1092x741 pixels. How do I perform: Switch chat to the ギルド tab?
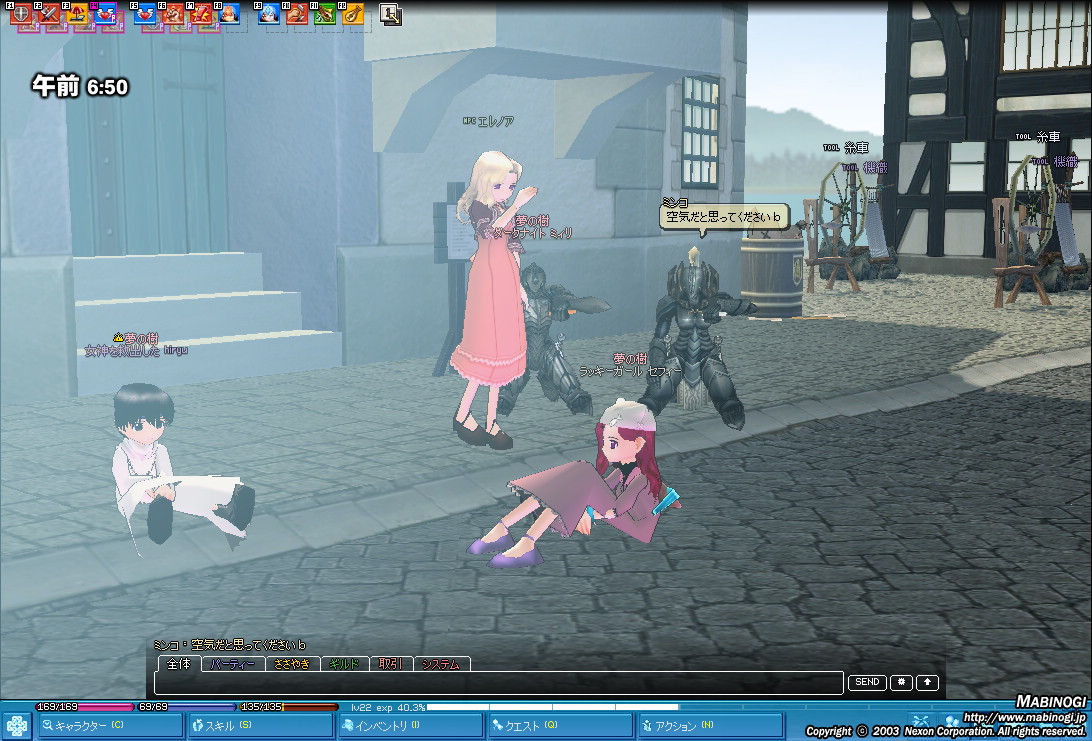point(344,664)
